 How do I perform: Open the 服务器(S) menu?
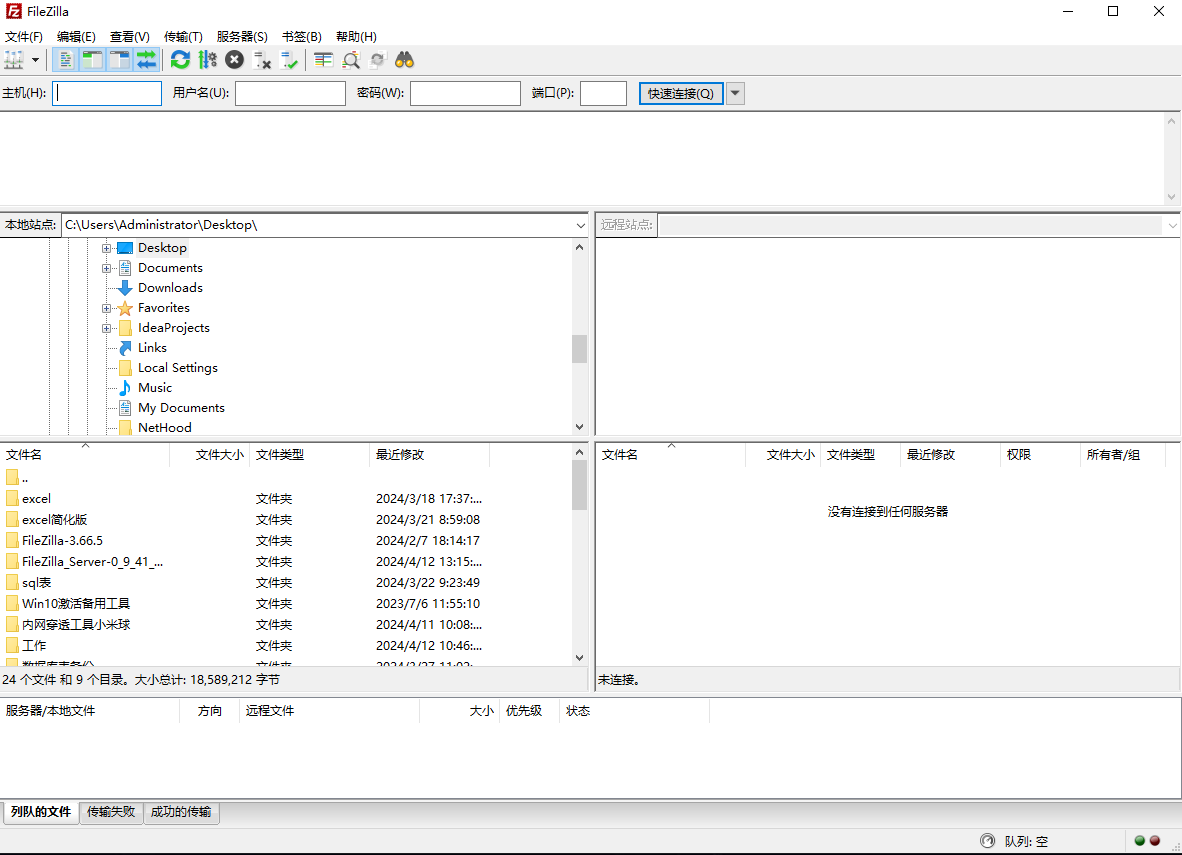click(242, 36)
